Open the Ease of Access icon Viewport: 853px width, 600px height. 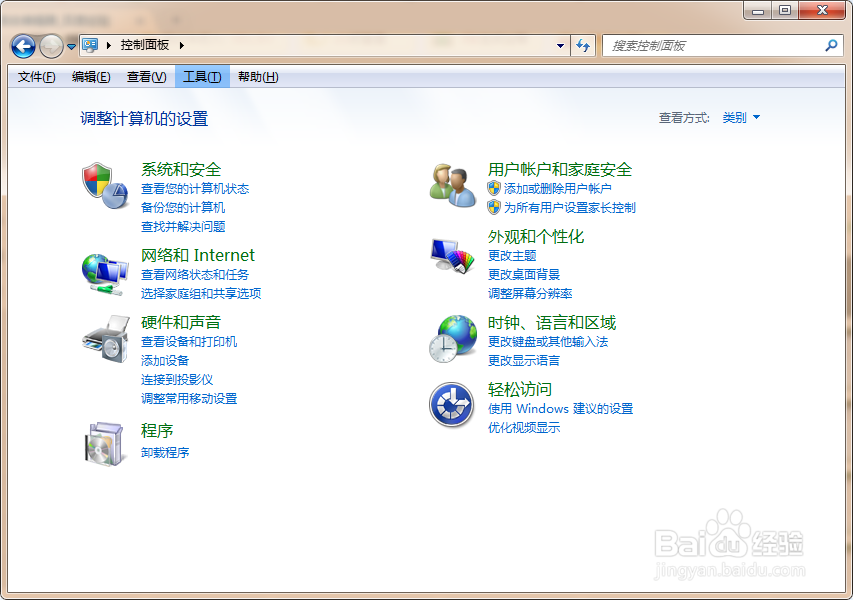(x=450, y=404)
